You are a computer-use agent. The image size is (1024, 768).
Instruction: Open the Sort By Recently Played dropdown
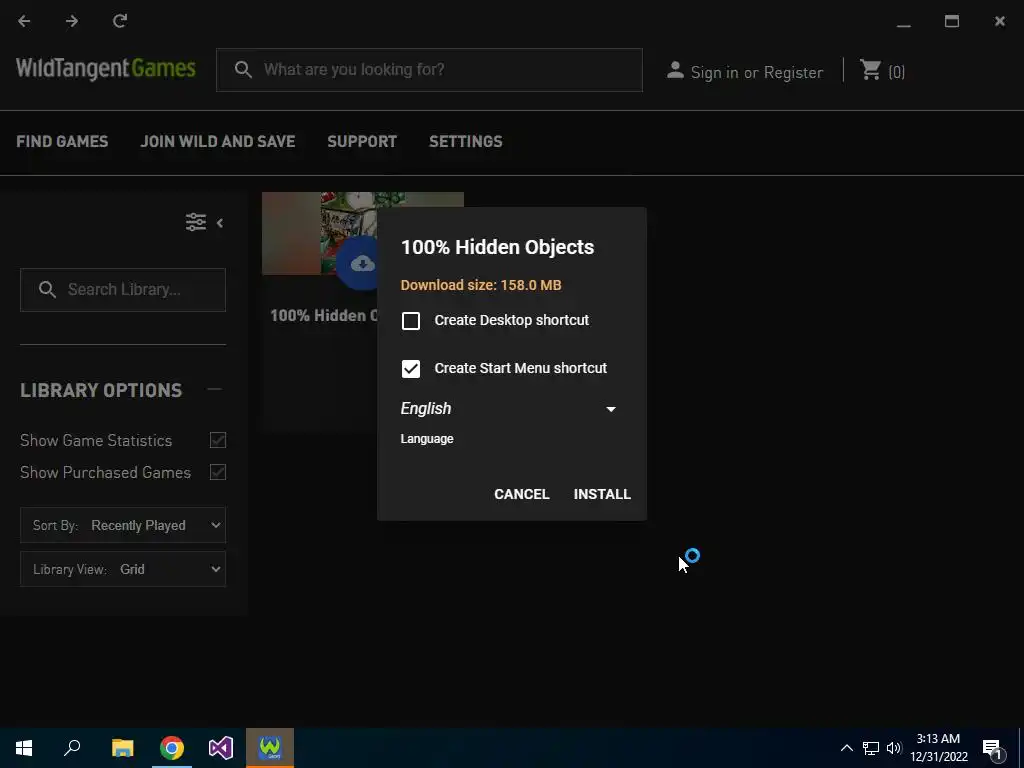click(x=123, y=525)
